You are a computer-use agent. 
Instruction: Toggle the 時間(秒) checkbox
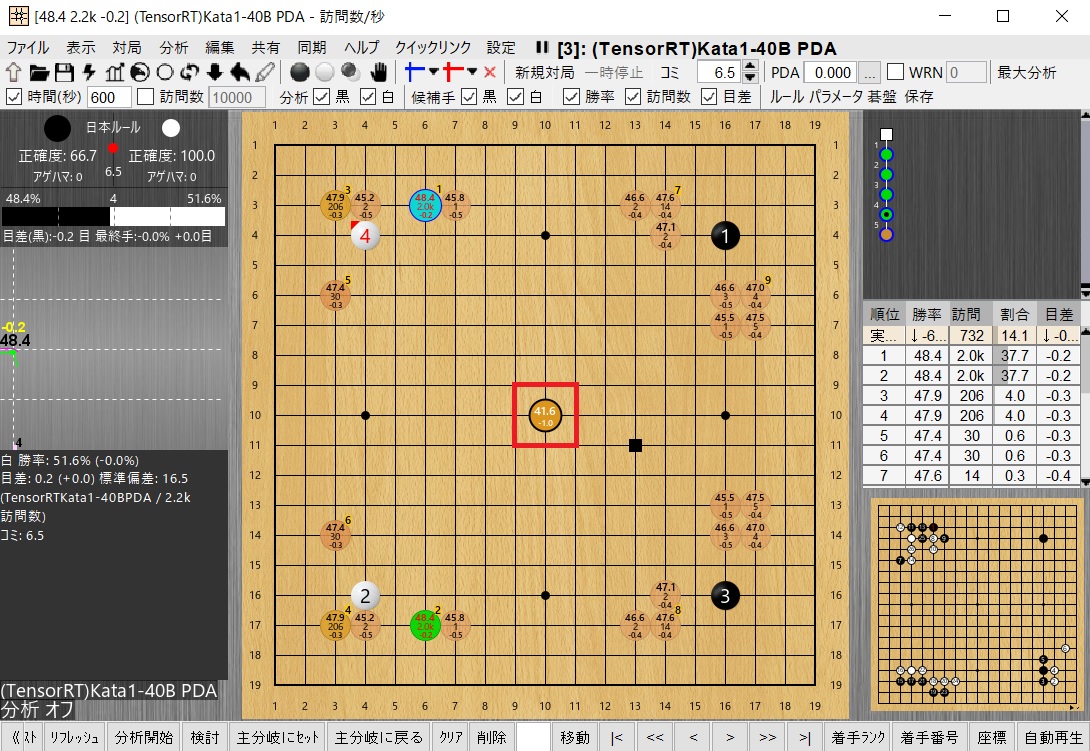pos(14,97)
